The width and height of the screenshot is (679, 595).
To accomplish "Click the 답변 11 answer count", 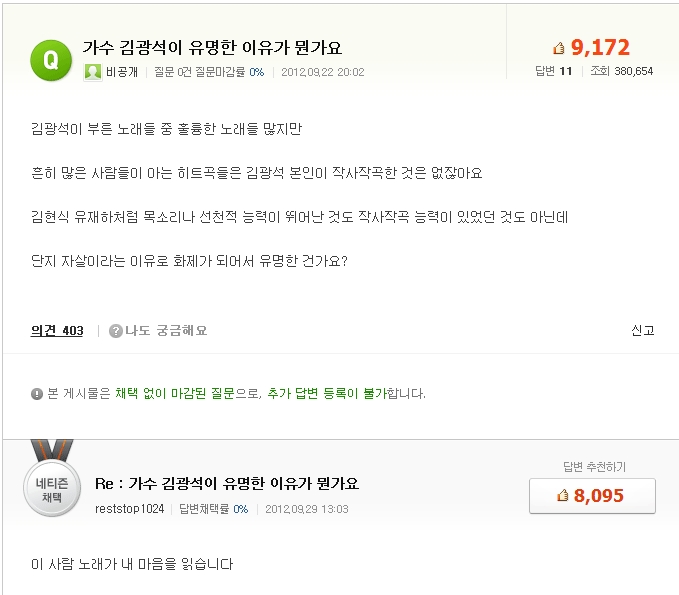I will (x=553, y=71).
